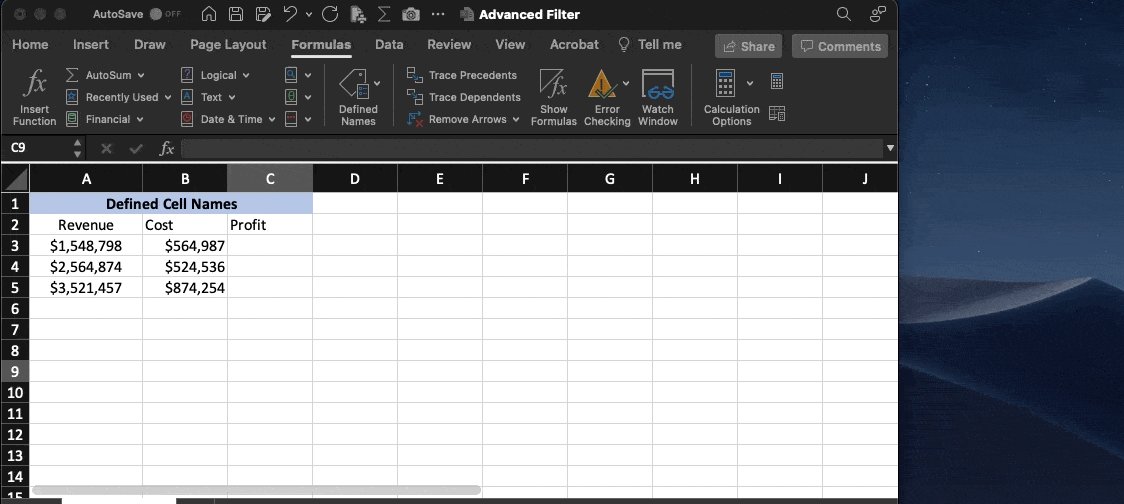
Task: Click Select All corner triangle
Action: [x=15, y=178]
